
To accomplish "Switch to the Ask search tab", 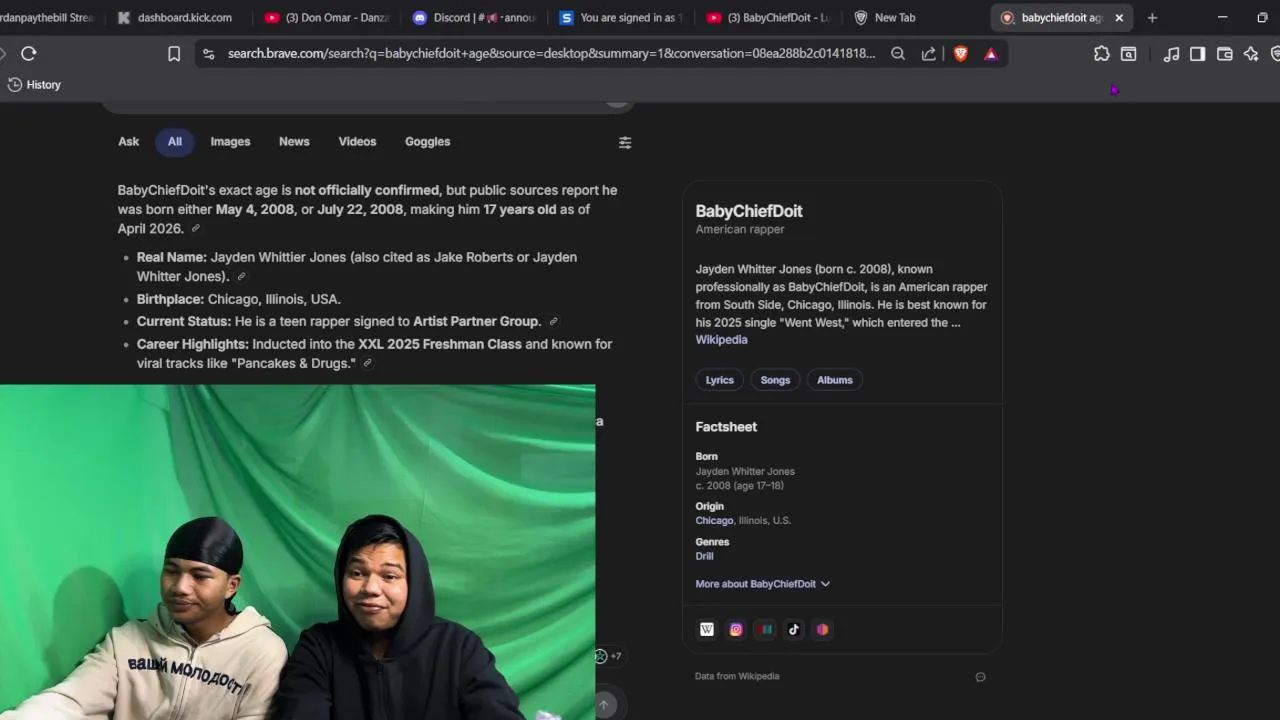I will pos(129,142).
